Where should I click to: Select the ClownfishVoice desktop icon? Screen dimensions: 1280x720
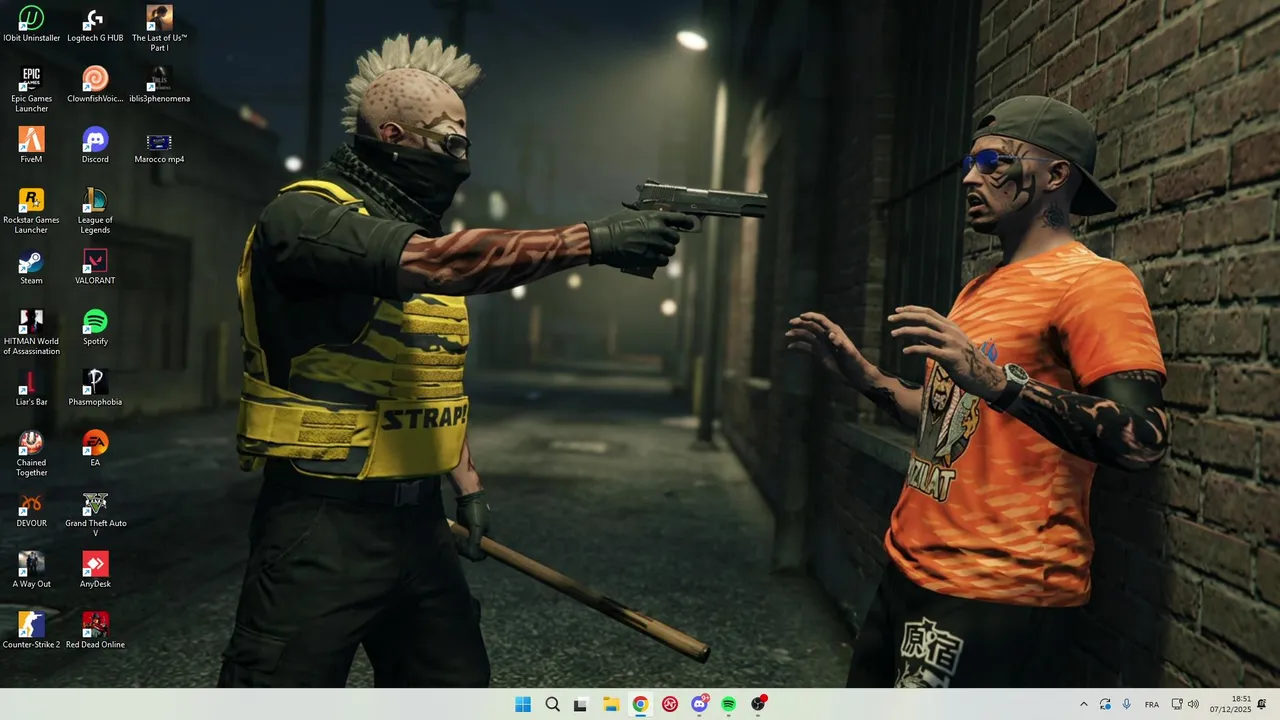pos(95,85)
